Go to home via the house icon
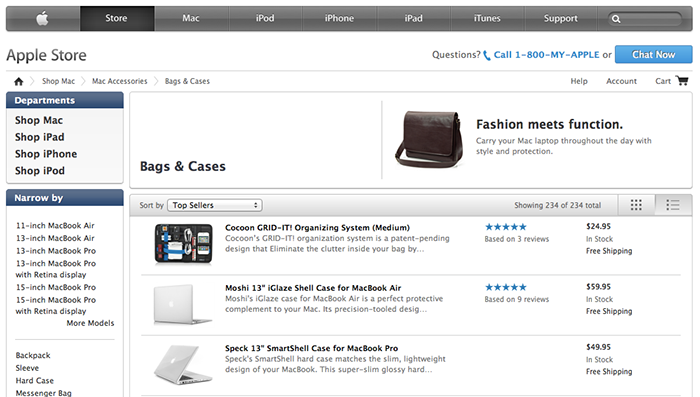Screen dimensions: 700x397 (x=18, y=81)
